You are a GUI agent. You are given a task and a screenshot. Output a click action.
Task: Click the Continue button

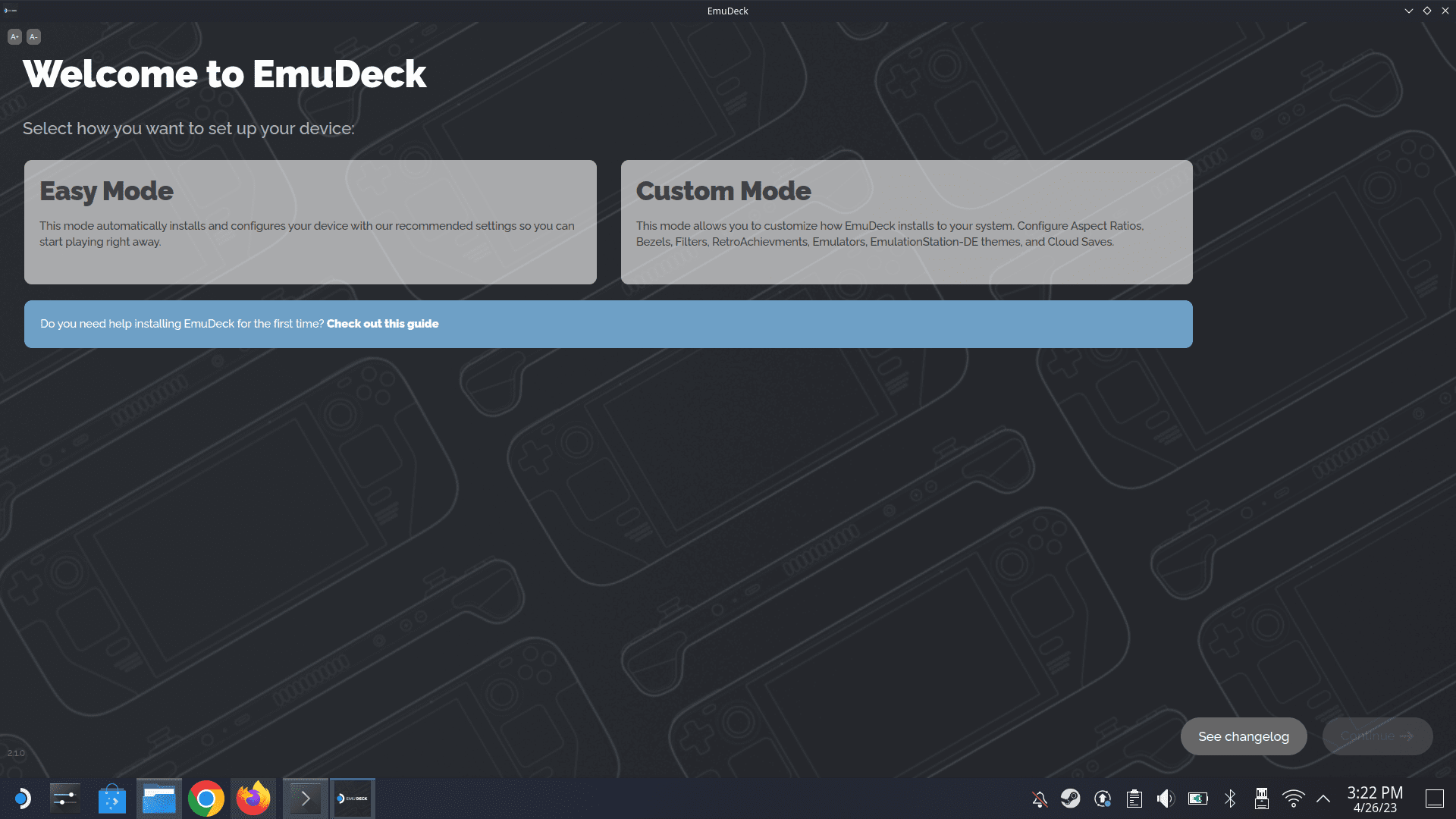[x=1377, y=736]
